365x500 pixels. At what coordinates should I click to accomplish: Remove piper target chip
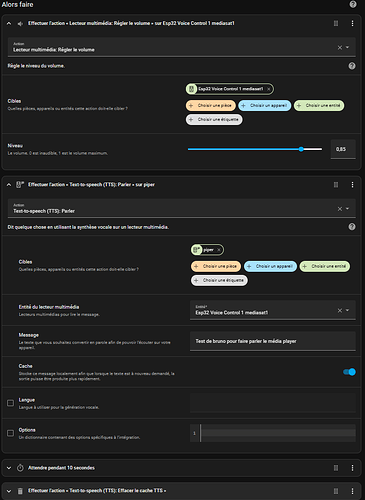[219, 250]
